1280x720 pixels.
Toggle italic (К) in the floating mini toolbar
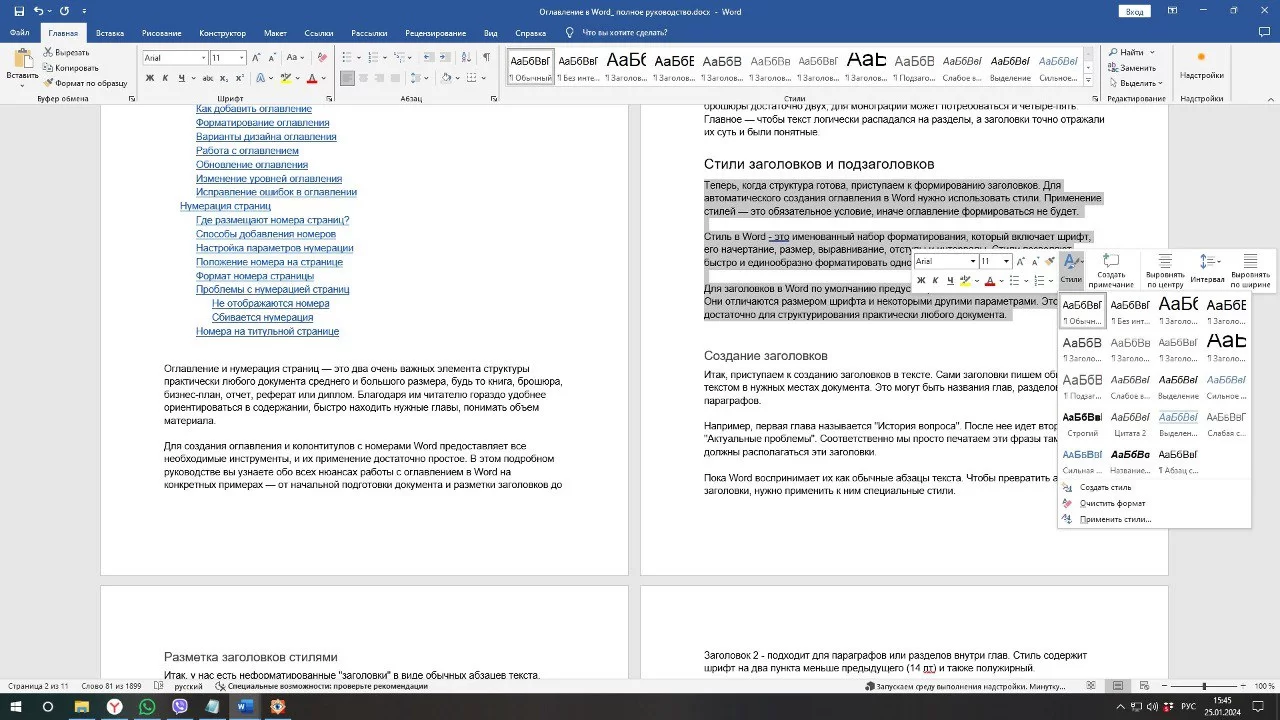pyautogui.click(x=937, y=281)
